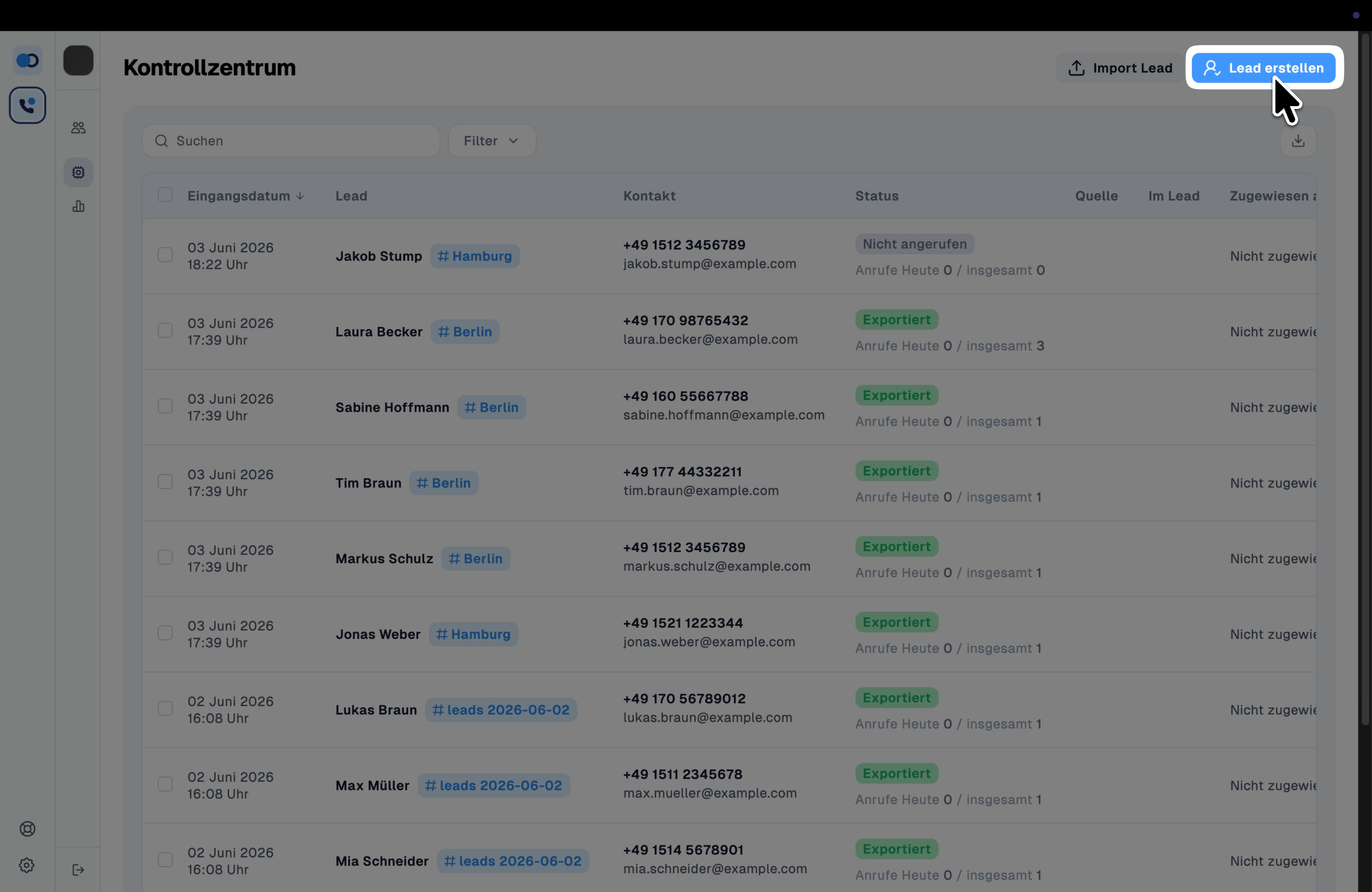Click Laura Becker's Berlin tag
The image size is (1372, 892).
click(464, 332)
